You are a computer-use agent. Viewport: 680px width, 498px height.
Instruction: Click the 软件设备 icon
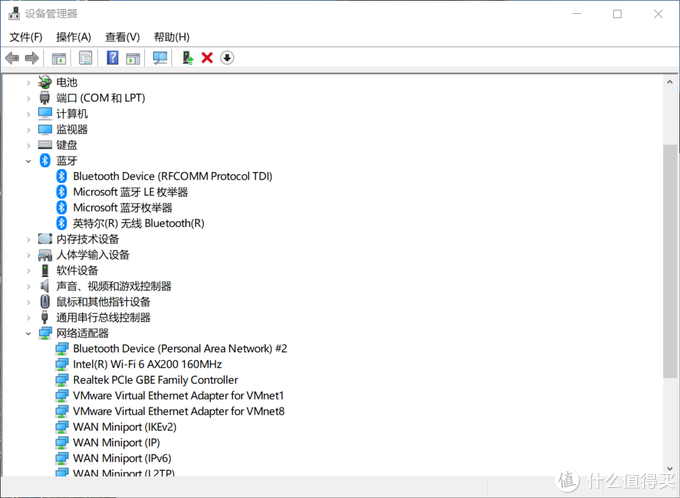[45, 270]
